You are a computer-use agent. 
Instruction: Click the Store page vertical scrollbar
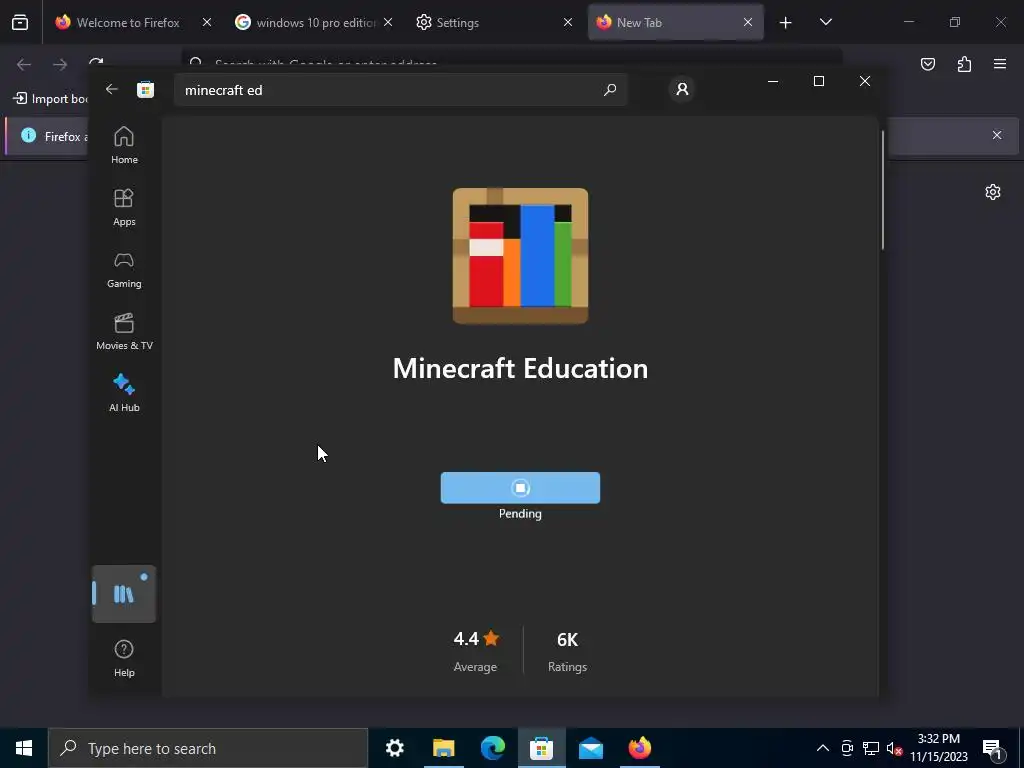883,190
